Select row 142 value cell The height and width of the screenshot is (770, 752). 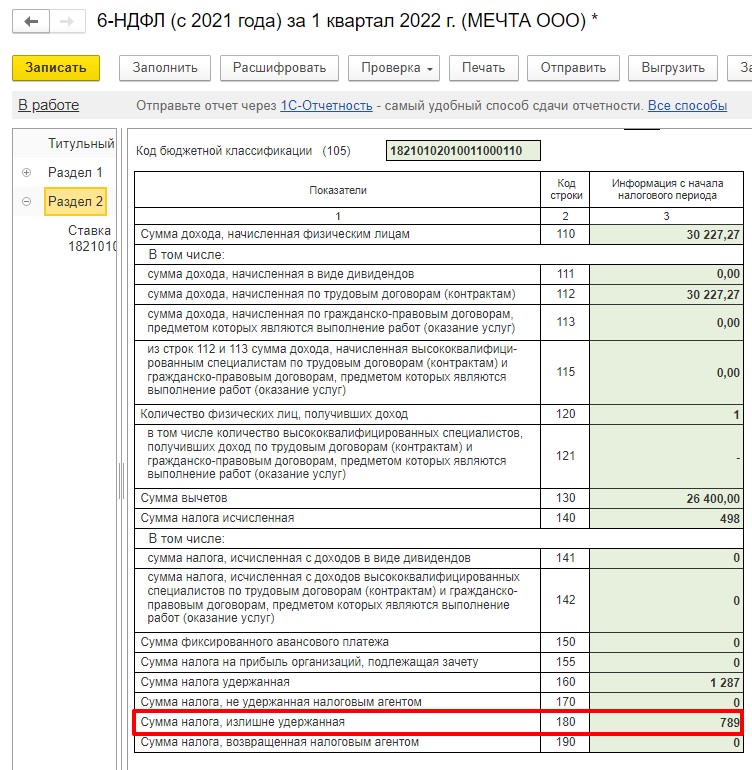[x=666, y=600]
